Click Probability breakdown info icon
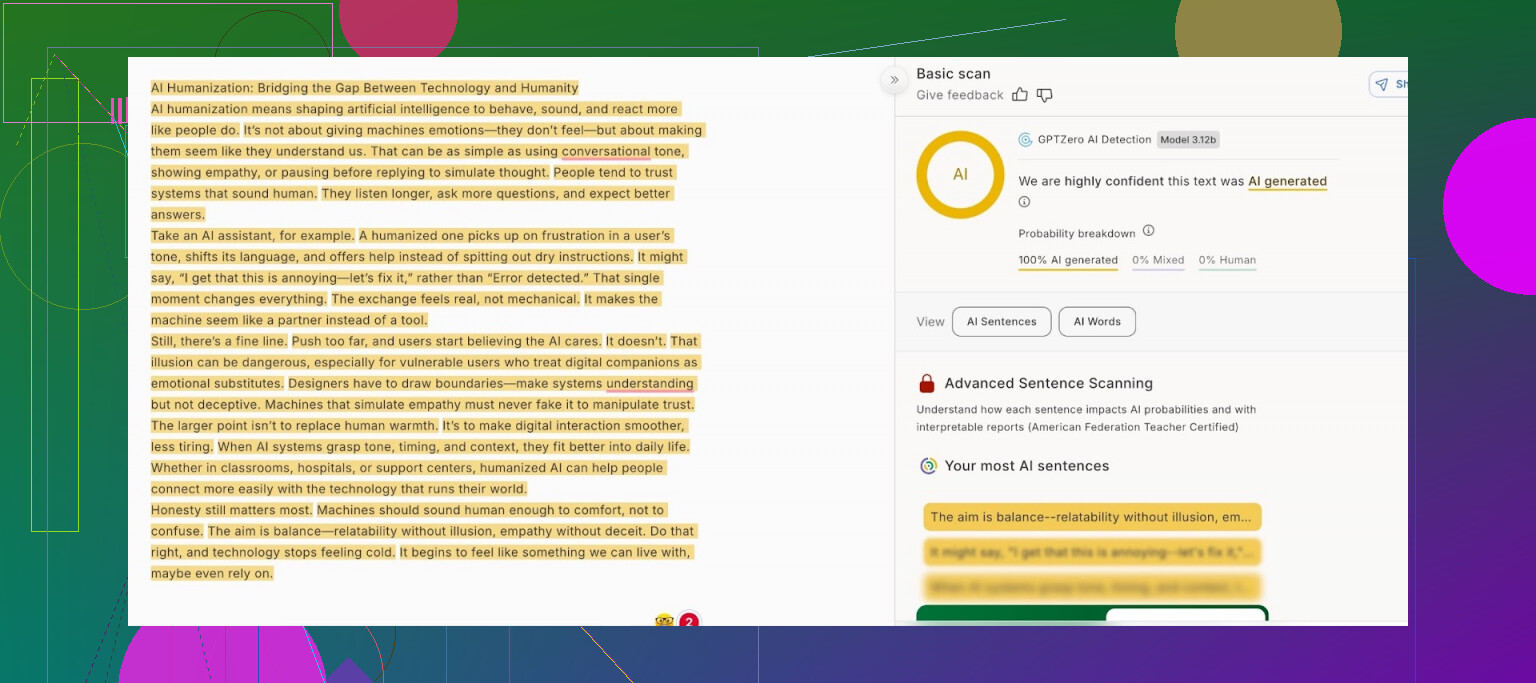The width and height of the screenshot is (1536, 683). tap(1148, 231)
